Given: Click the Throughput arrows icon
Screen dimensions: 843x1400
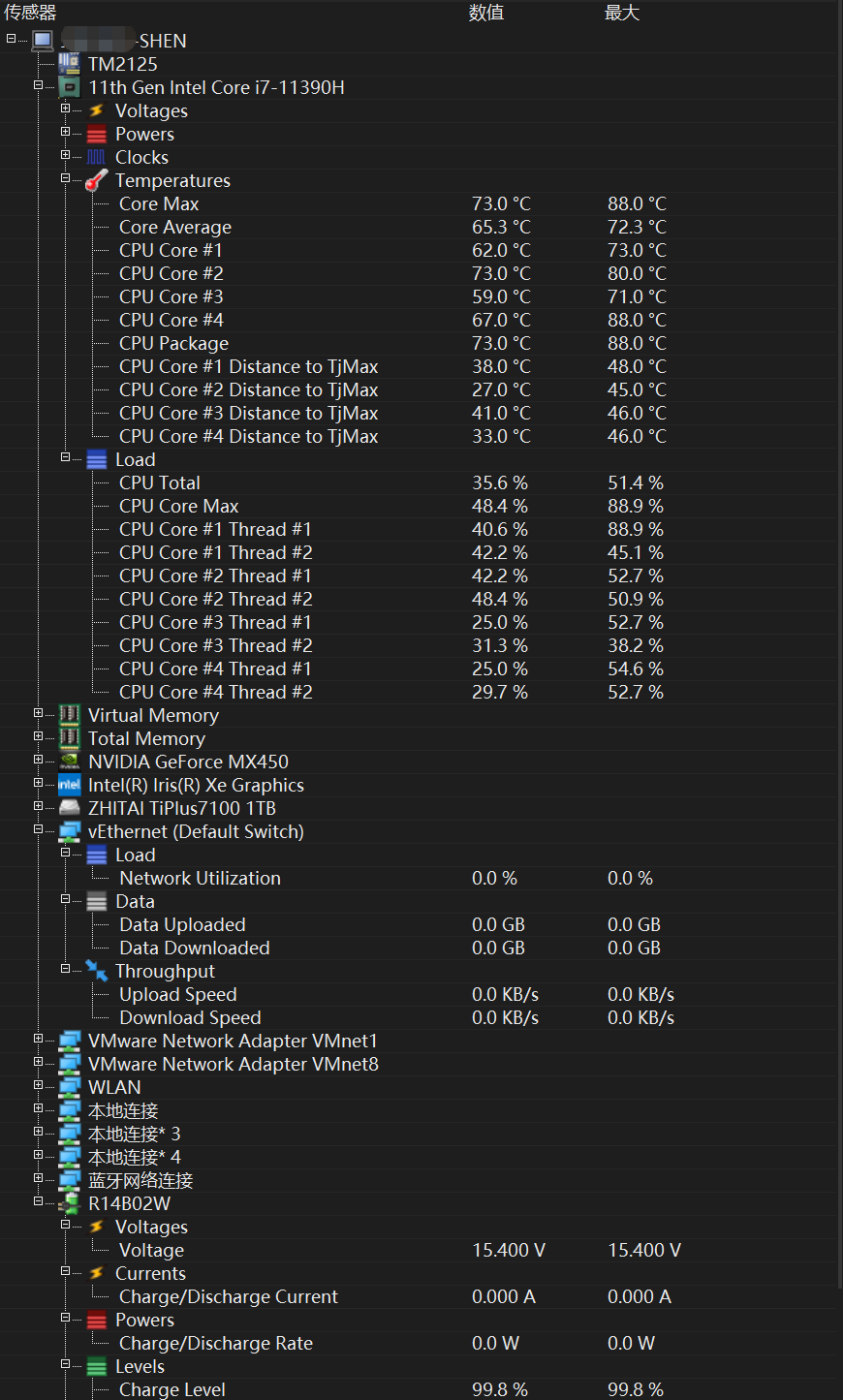Looking at the screenshot, I should click(96, 971).
